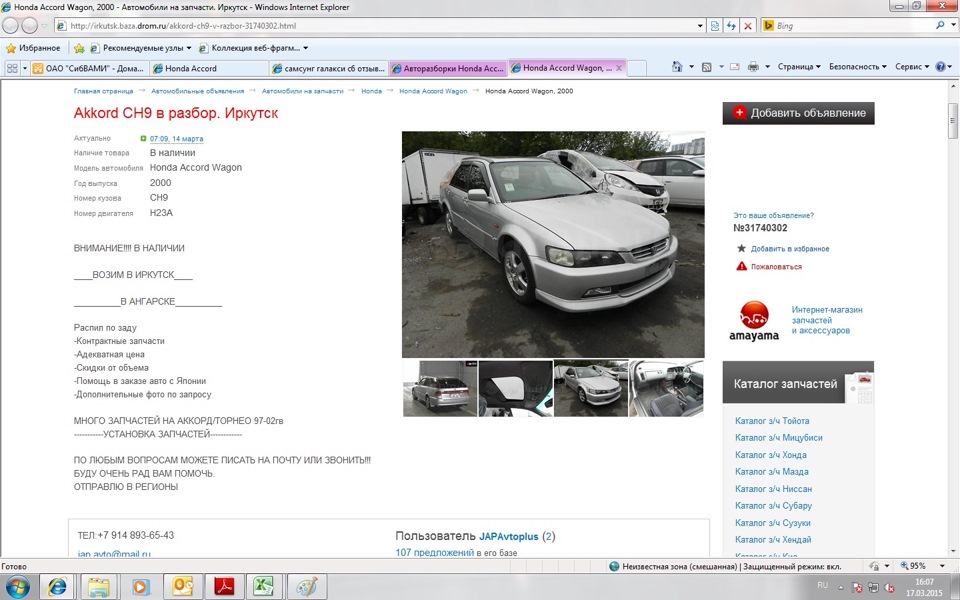Open Каталог з/ч Субару link
This screenshot has height=600, width=960.
click(773, 506)
